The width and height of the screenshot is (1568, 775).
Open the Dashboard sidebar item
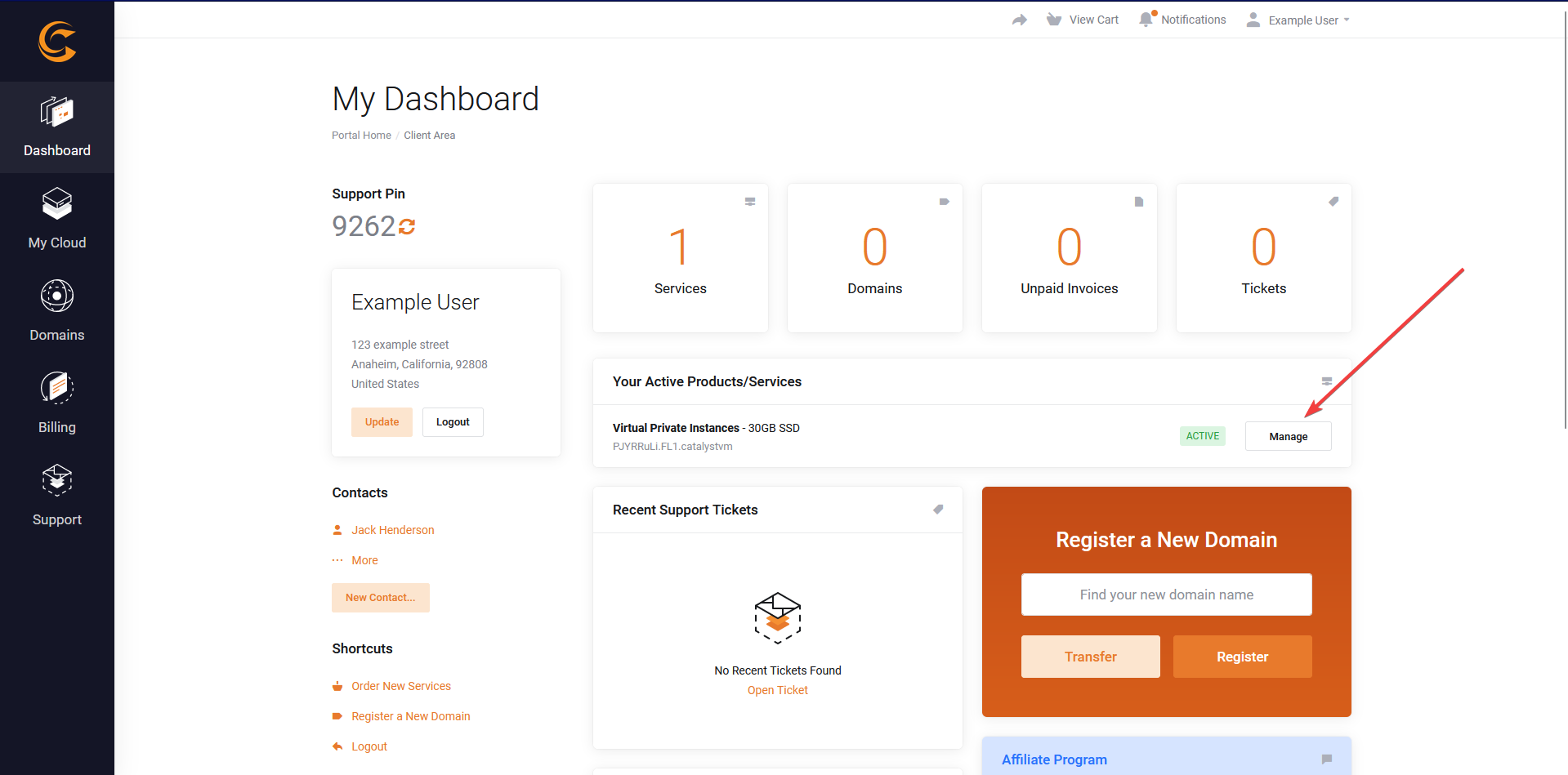coord(57,127)
